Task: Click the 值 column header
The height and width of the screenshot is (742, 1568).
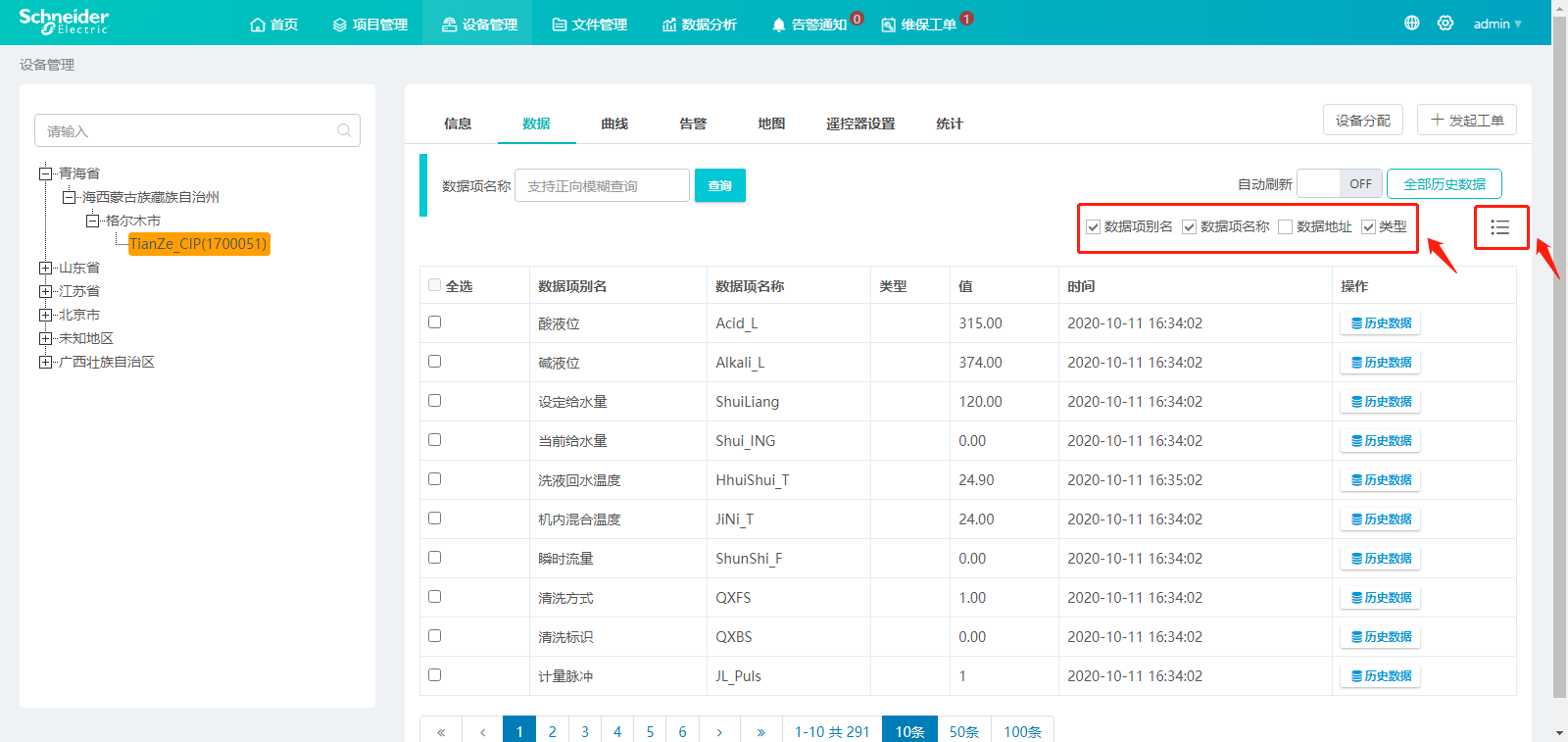Action: [1004, 285]
